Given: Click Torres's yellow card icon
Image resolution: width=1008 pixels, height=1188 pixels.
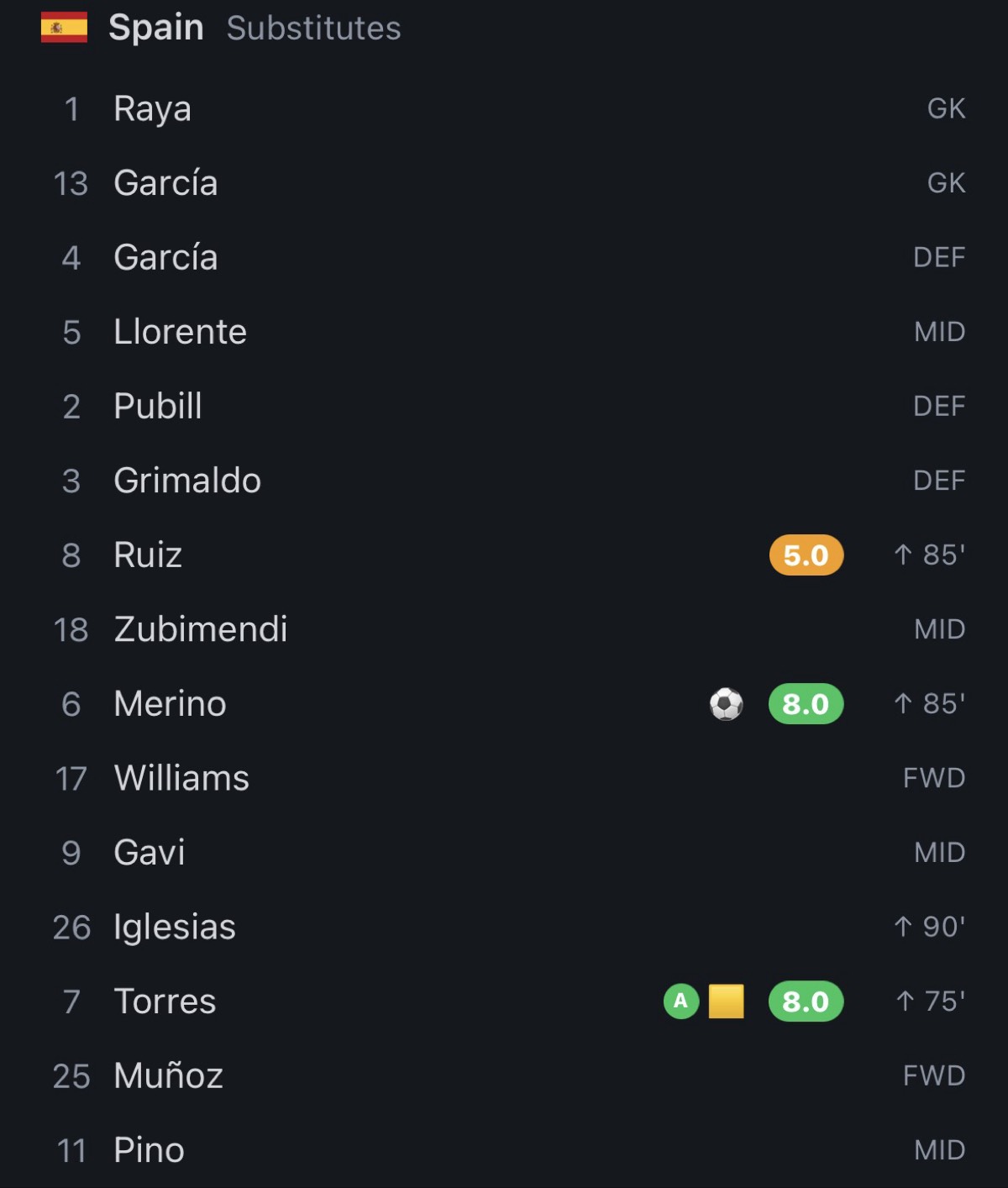Looking at the screenshot, I should click(727, 1001).
